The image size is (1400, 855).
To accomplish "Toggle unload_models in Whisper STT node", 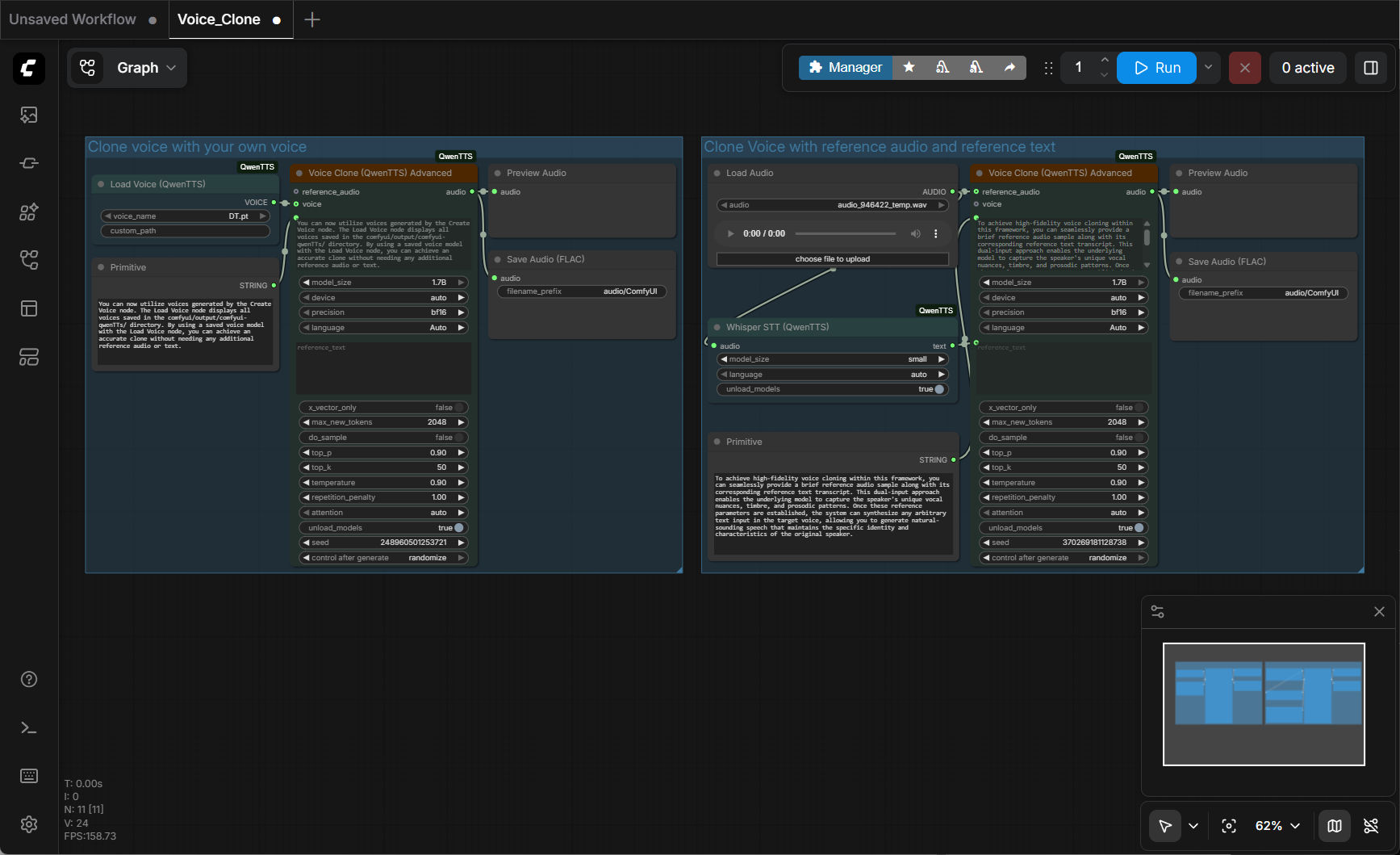I will click(938, 389).
